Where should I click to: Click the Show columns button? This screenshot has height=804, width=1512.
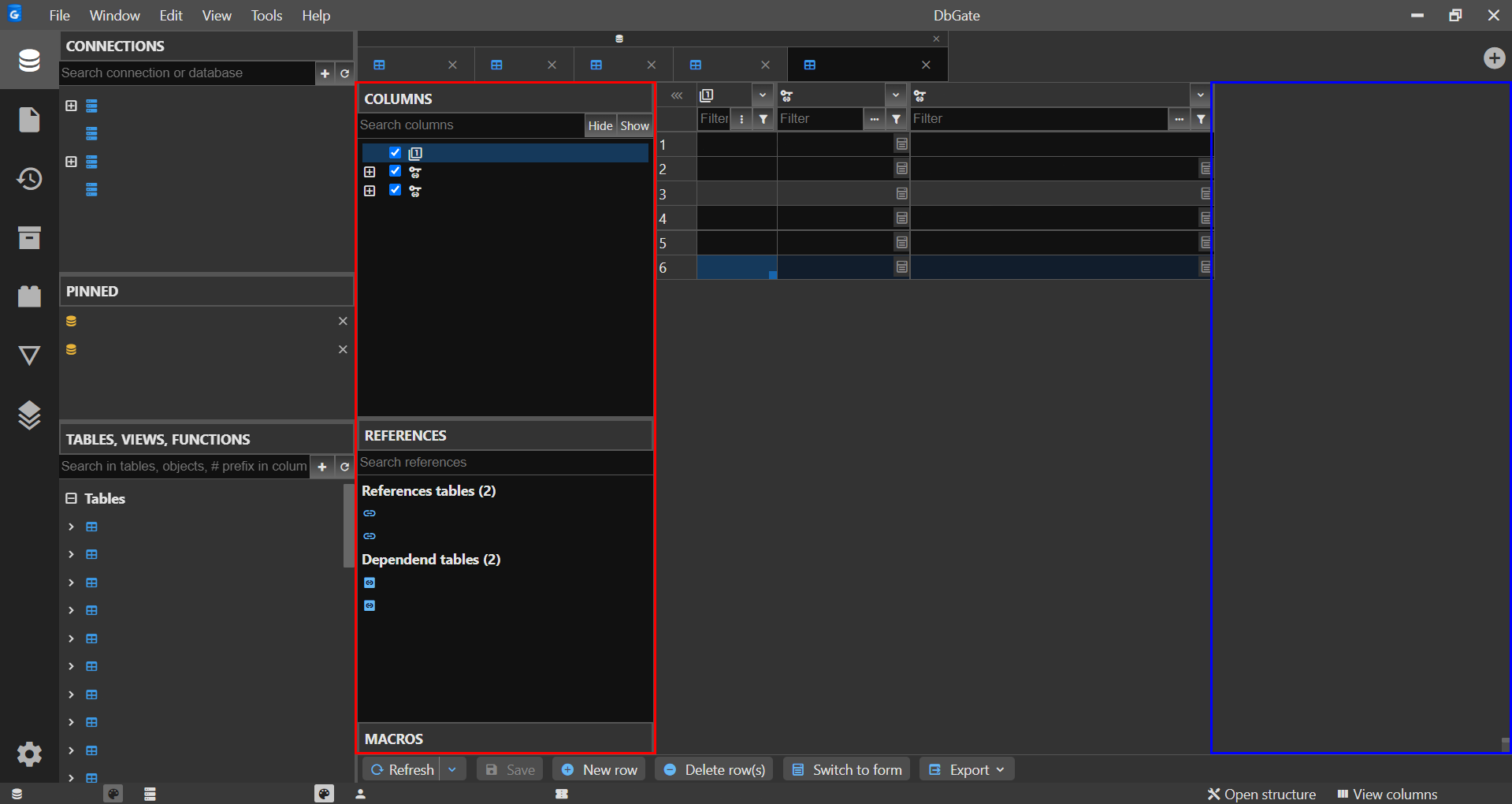[x=634, y=125]
